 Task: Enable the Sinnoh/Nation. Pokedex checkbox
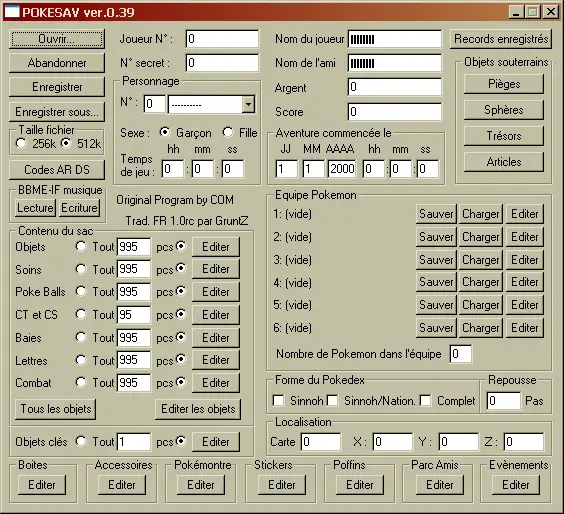[333, 400]
